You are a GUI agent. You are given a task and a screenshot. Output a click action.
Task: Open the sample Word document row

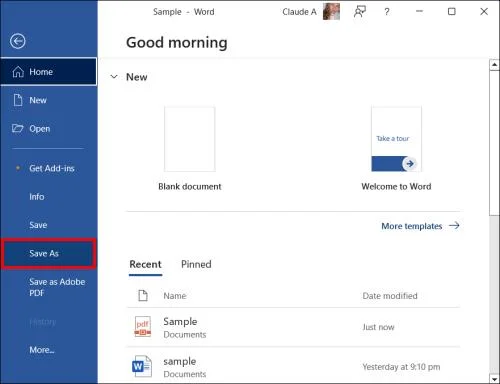pyautogui.click(x=293, y=366)
